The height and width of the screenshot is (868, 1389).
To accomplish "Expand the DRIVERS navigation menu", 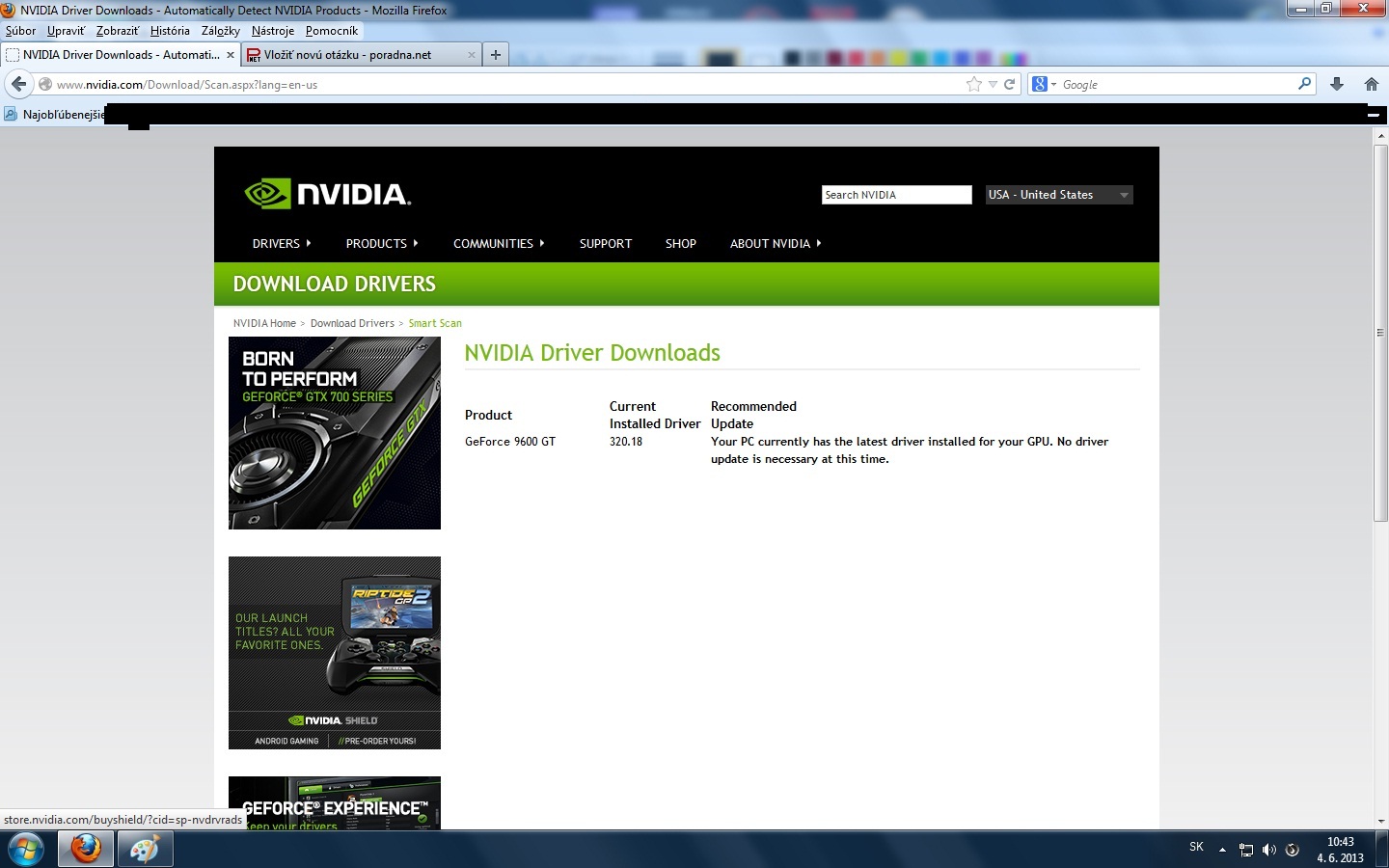I will [x=282, y=244].
